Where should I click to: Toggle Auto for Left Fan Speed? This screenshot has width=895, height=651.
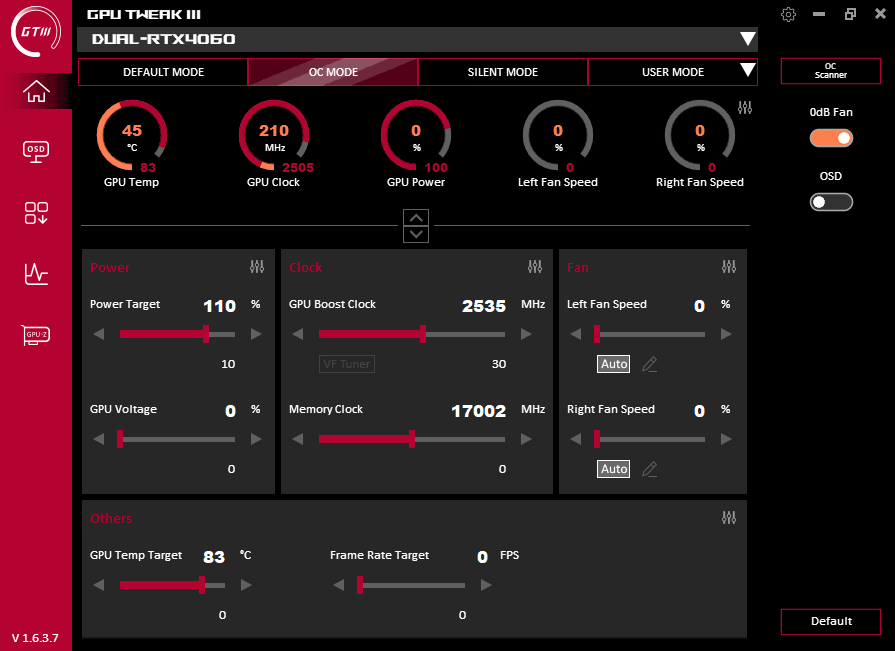pos(614,364)
